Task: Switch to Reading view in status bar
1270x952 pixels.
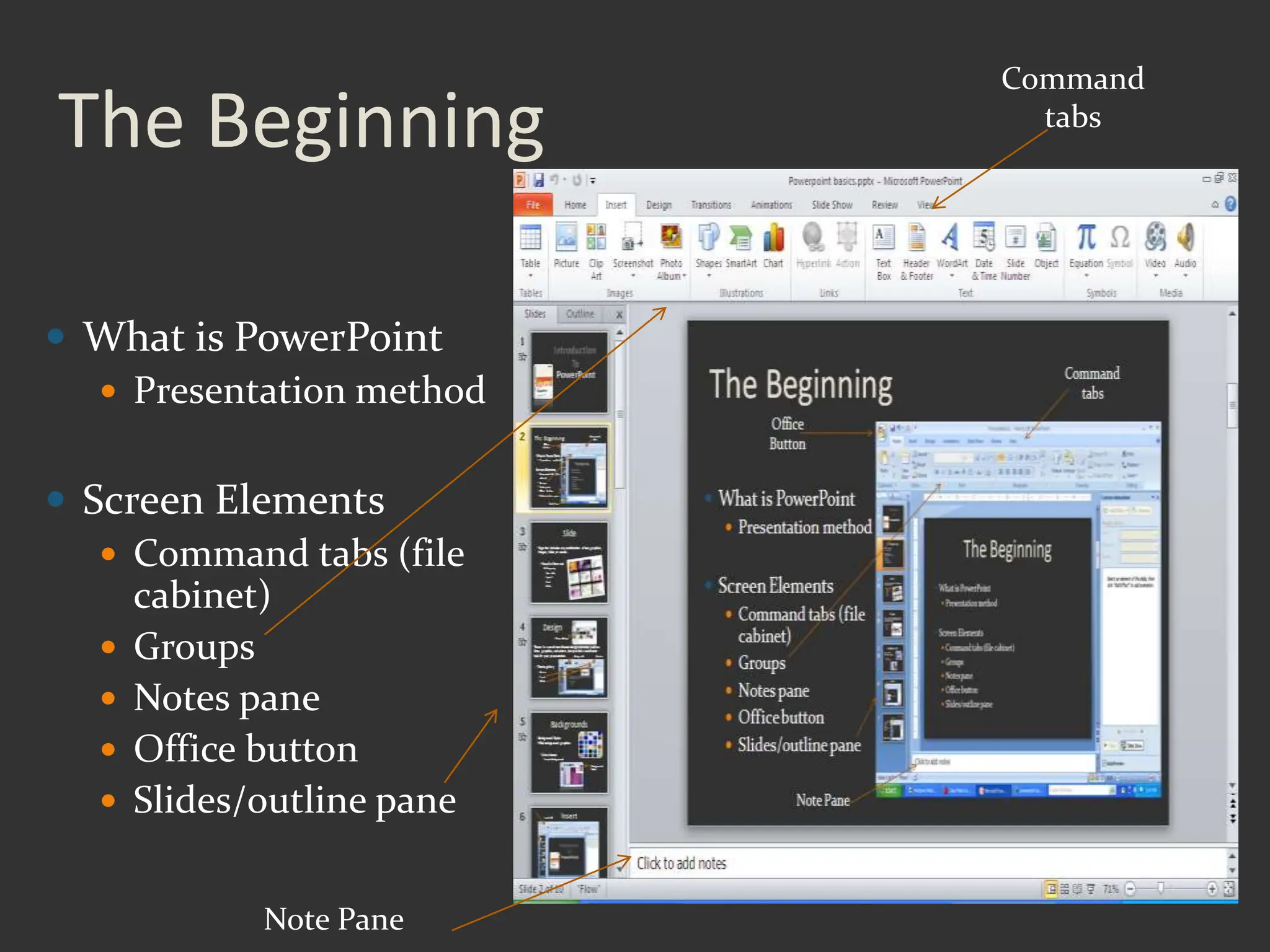Action: [1078, 889]
